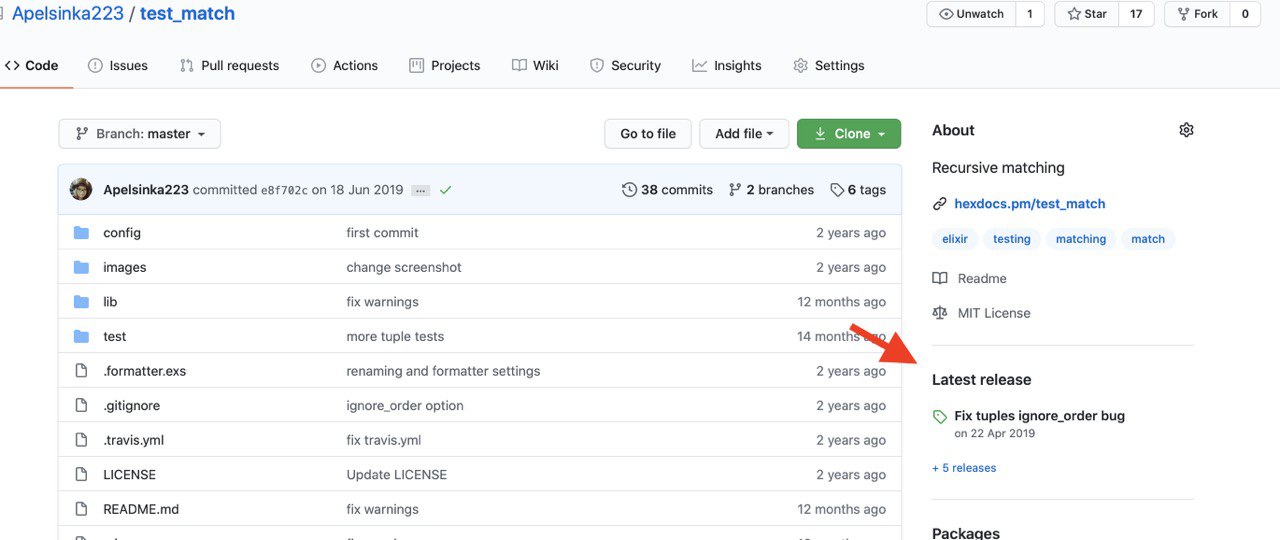Click the lib folder icon

81,302
